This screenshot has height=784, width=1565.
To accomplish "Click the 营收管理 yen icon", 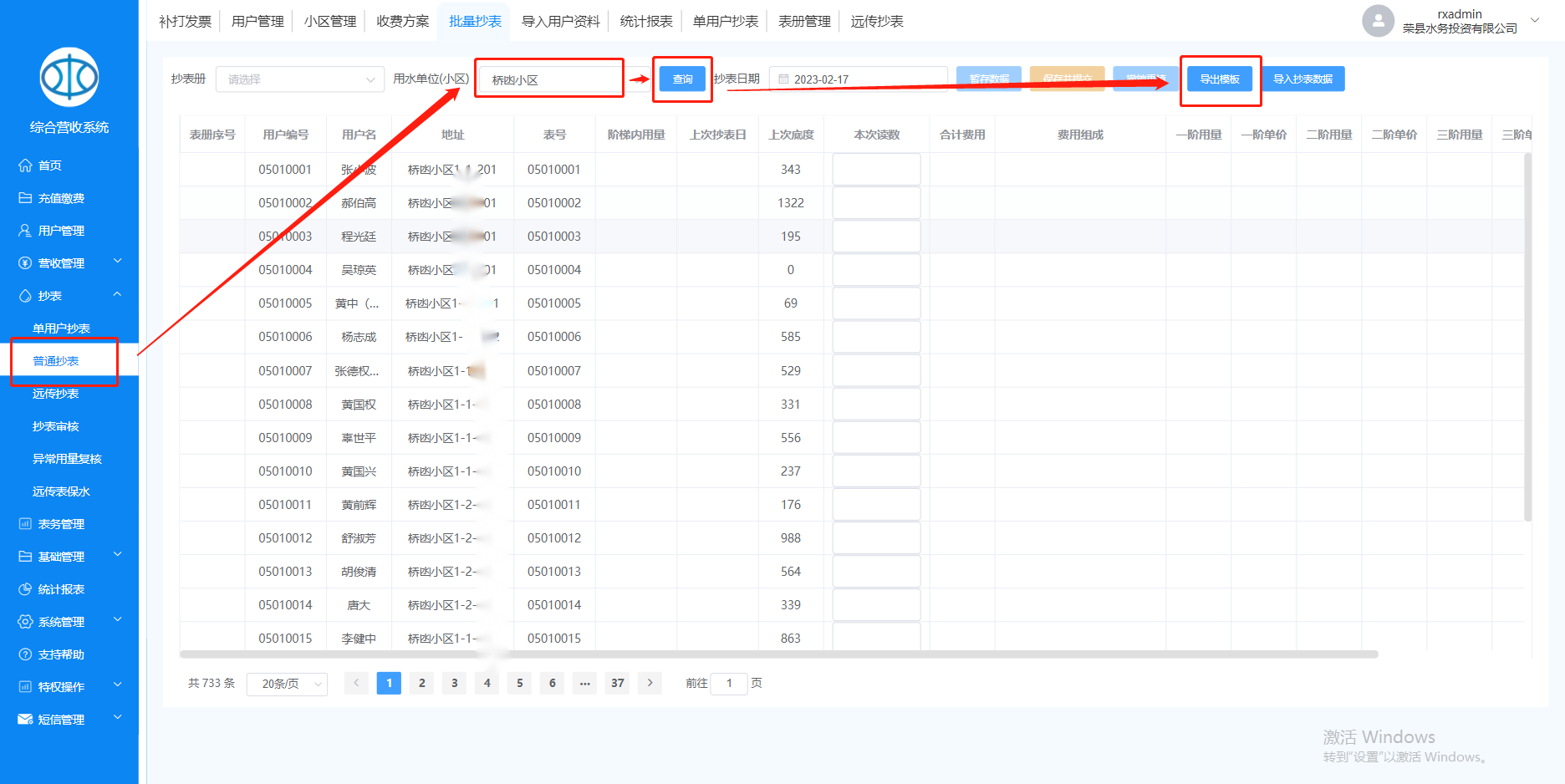I will (x=25, y=263).
